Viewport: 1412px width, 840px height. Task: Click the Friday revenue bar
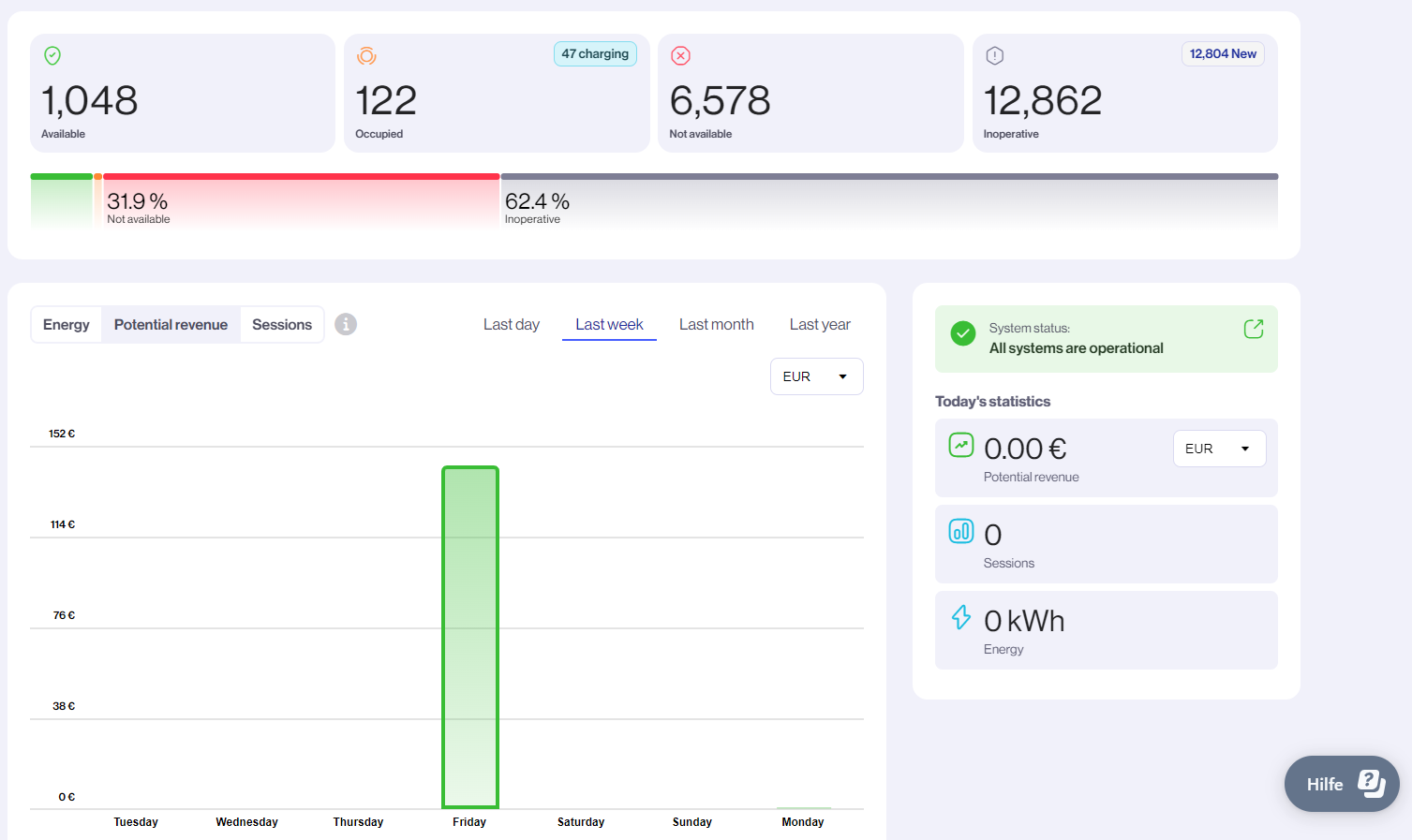click(x=470, y=637)
